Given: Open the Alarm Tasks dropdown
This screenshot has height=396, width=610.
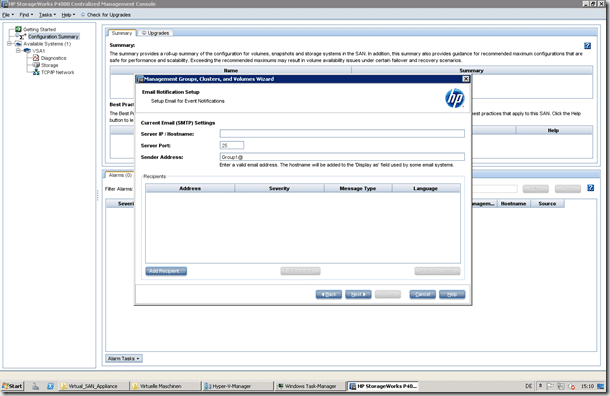Looking at the screenshot, I should click(124, 358).
